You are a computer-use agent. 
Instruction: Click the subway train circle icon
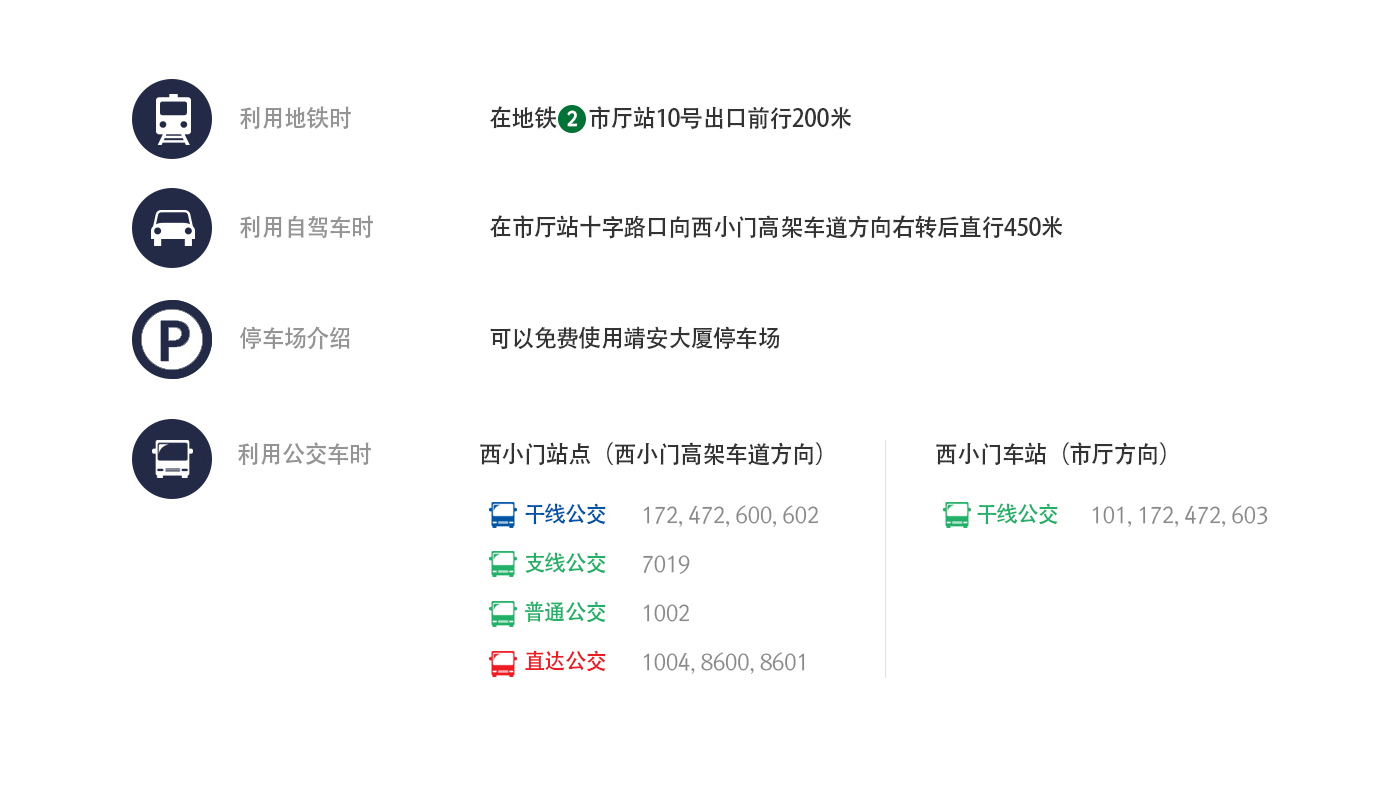click(x=172, y=119)
